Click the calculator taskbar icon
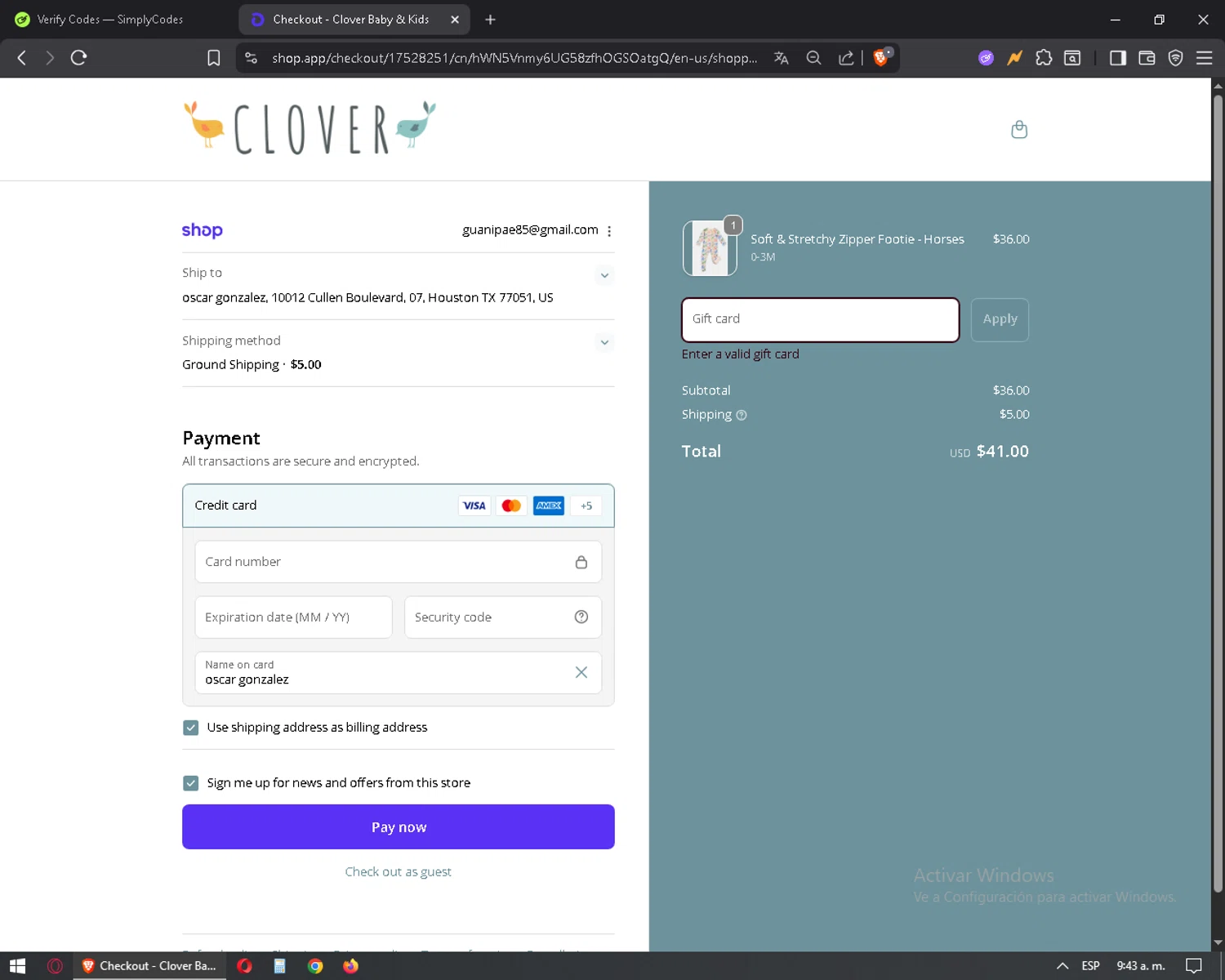 point(279,966)
